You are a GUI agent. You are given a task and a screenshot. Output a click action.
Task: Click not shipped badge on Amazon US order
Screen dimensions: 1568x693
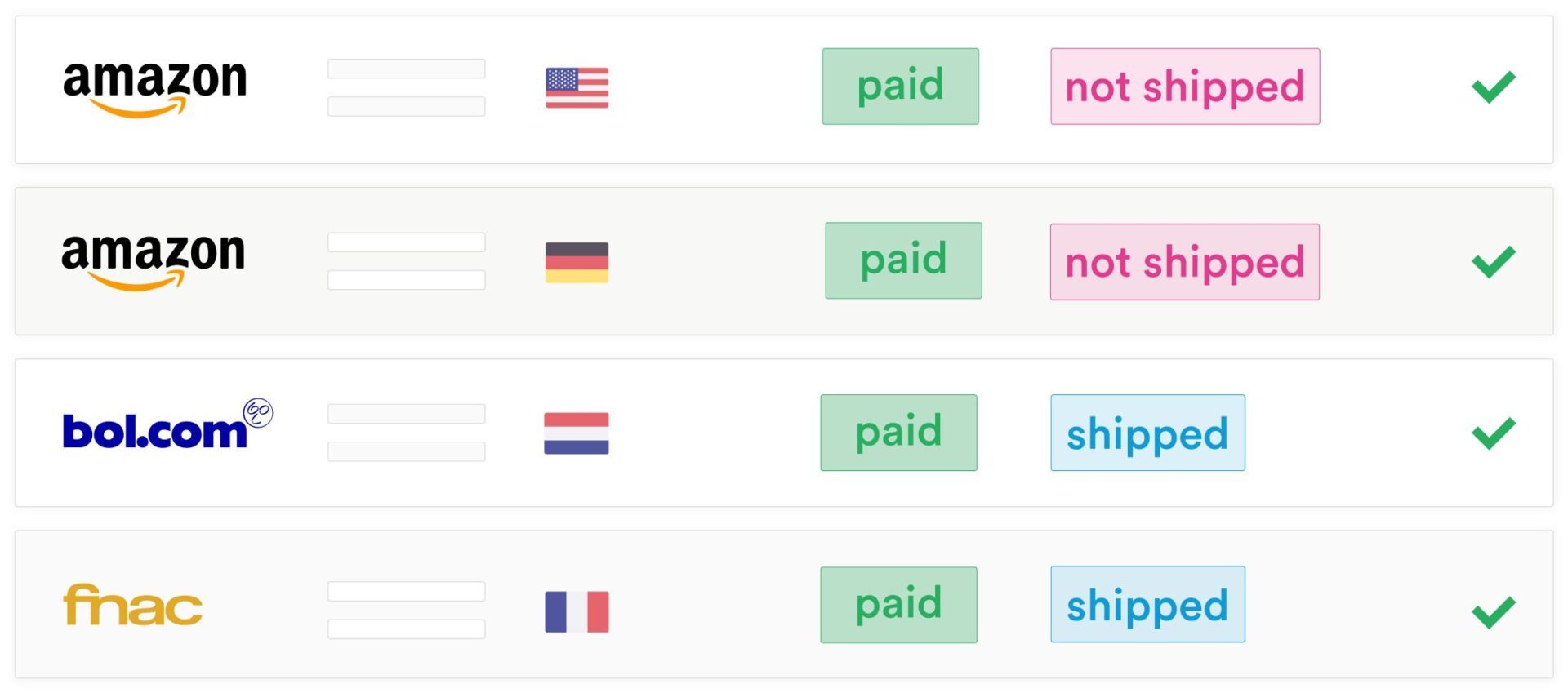click(1185, 87)
